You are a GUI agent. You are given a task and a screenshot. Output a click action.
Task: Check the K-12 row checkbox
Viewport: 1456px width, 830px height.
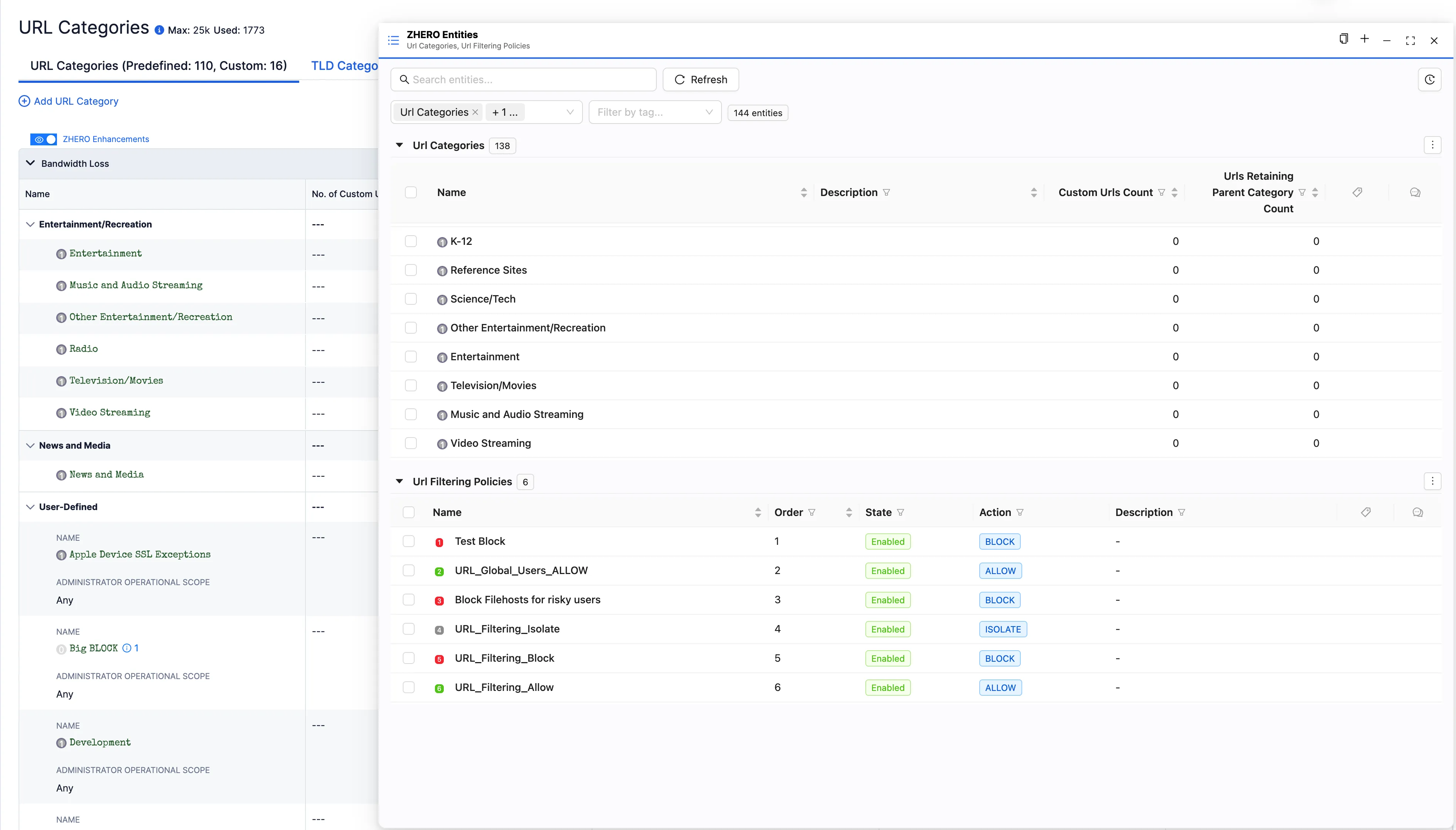(x=410, y=241)
